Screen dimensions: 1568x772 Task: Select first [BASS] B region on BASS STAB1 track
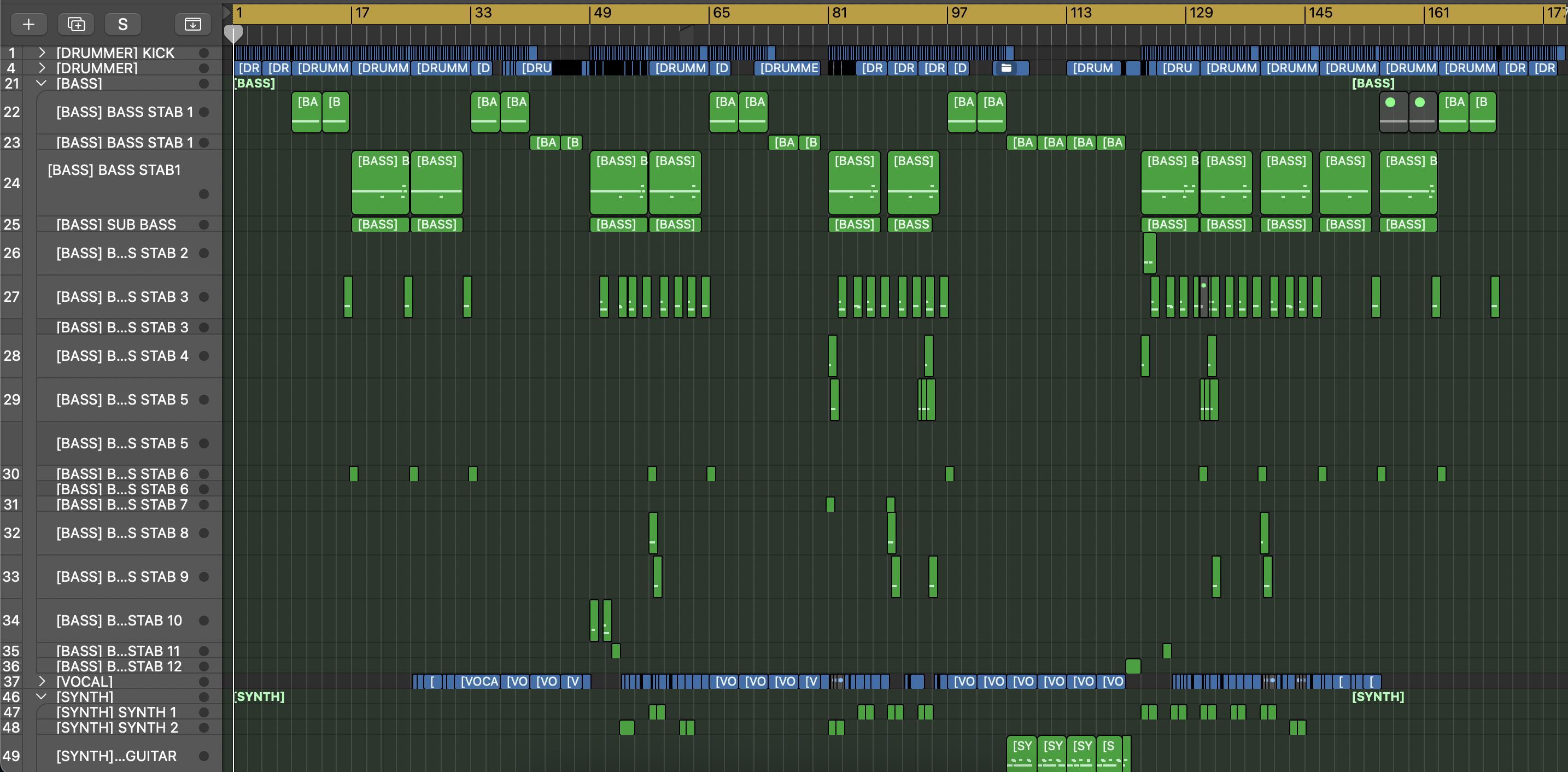click(x=381, y=183)
